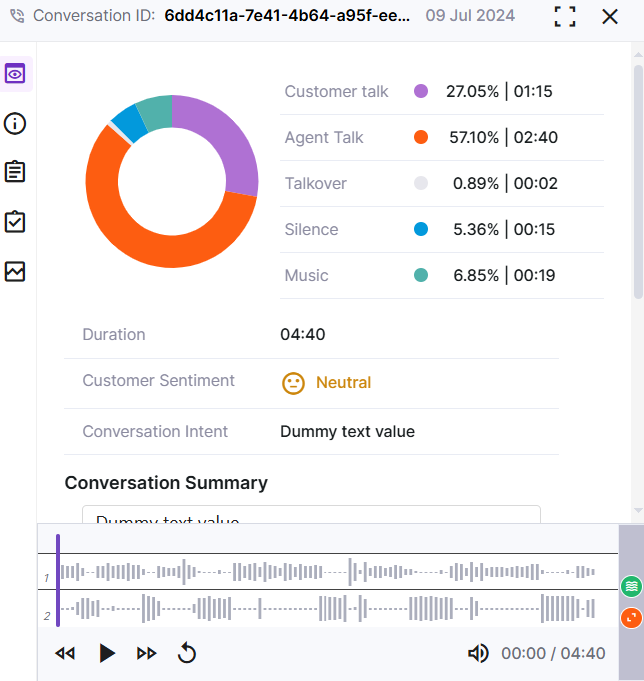Click the Neutral sentiment face icon
Image resolution: width=644 pixels, height=681 pixels.
(x=293, y=383)
